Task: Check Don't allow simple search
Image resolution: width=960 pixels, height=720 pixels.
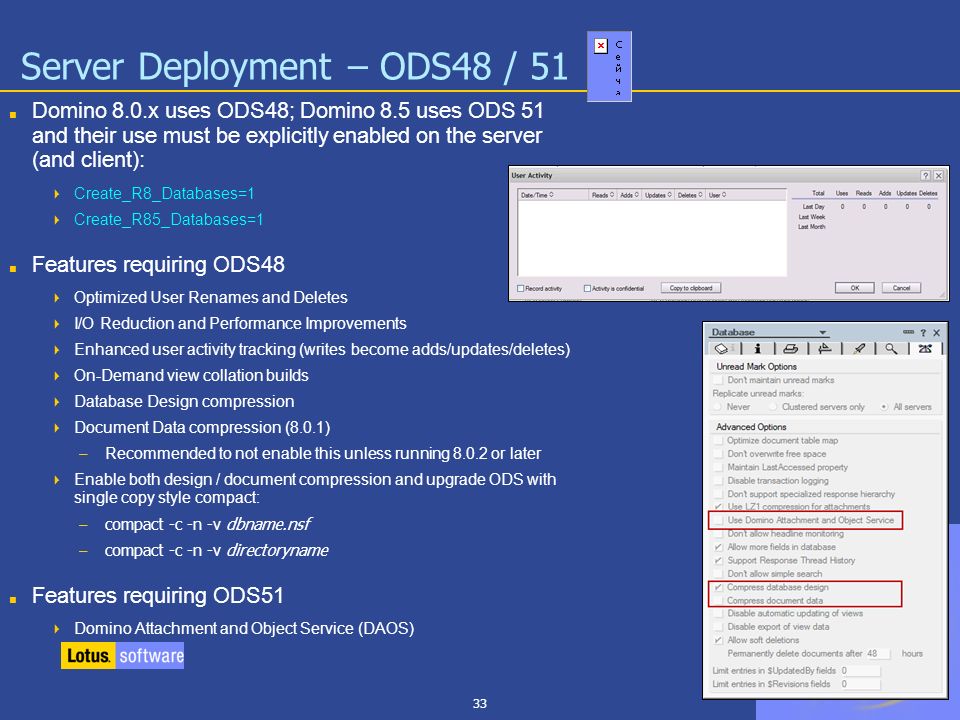Action: tap(719, 574)
